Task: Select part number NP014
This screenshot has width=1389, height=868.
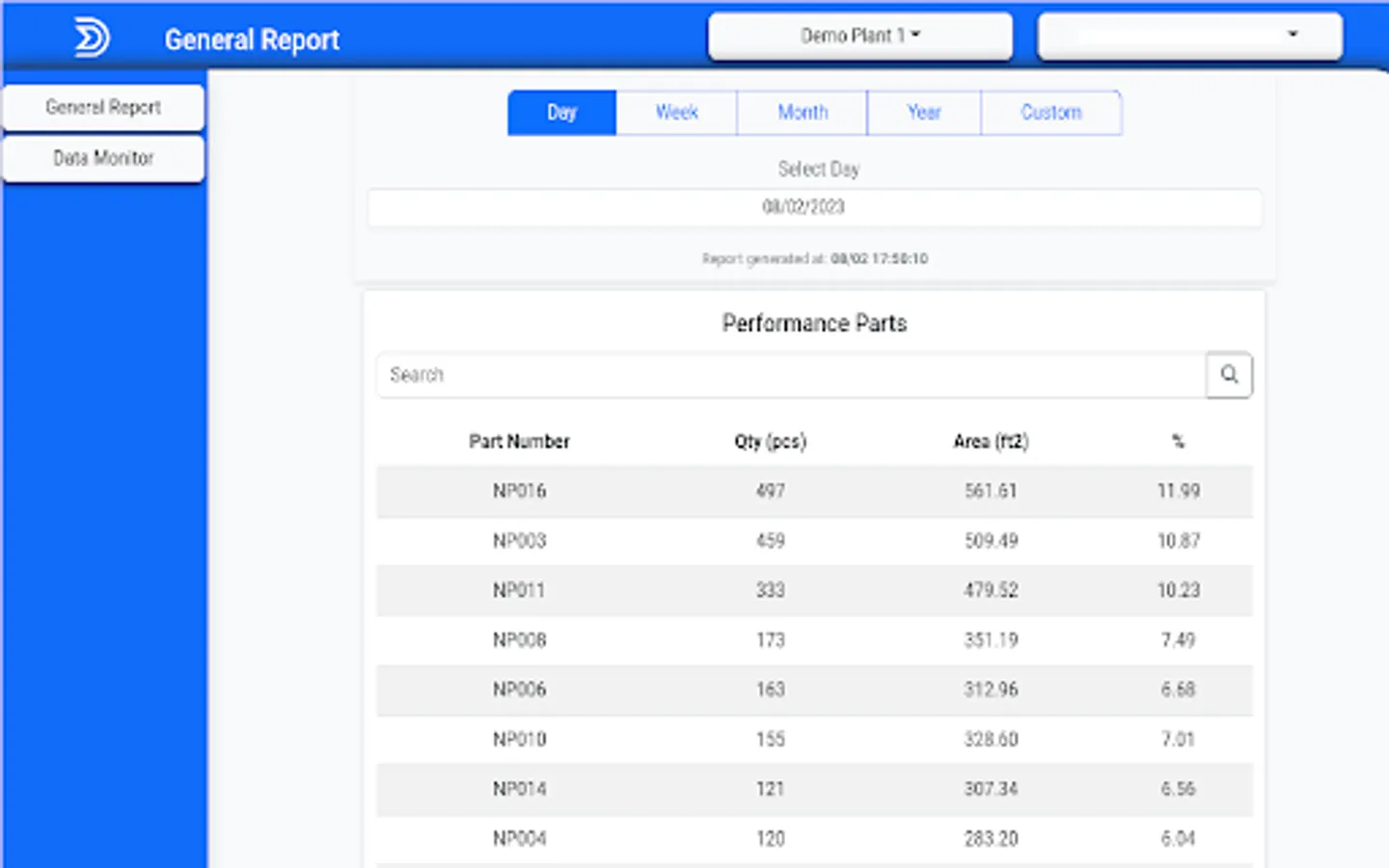Action: (519, 789)
